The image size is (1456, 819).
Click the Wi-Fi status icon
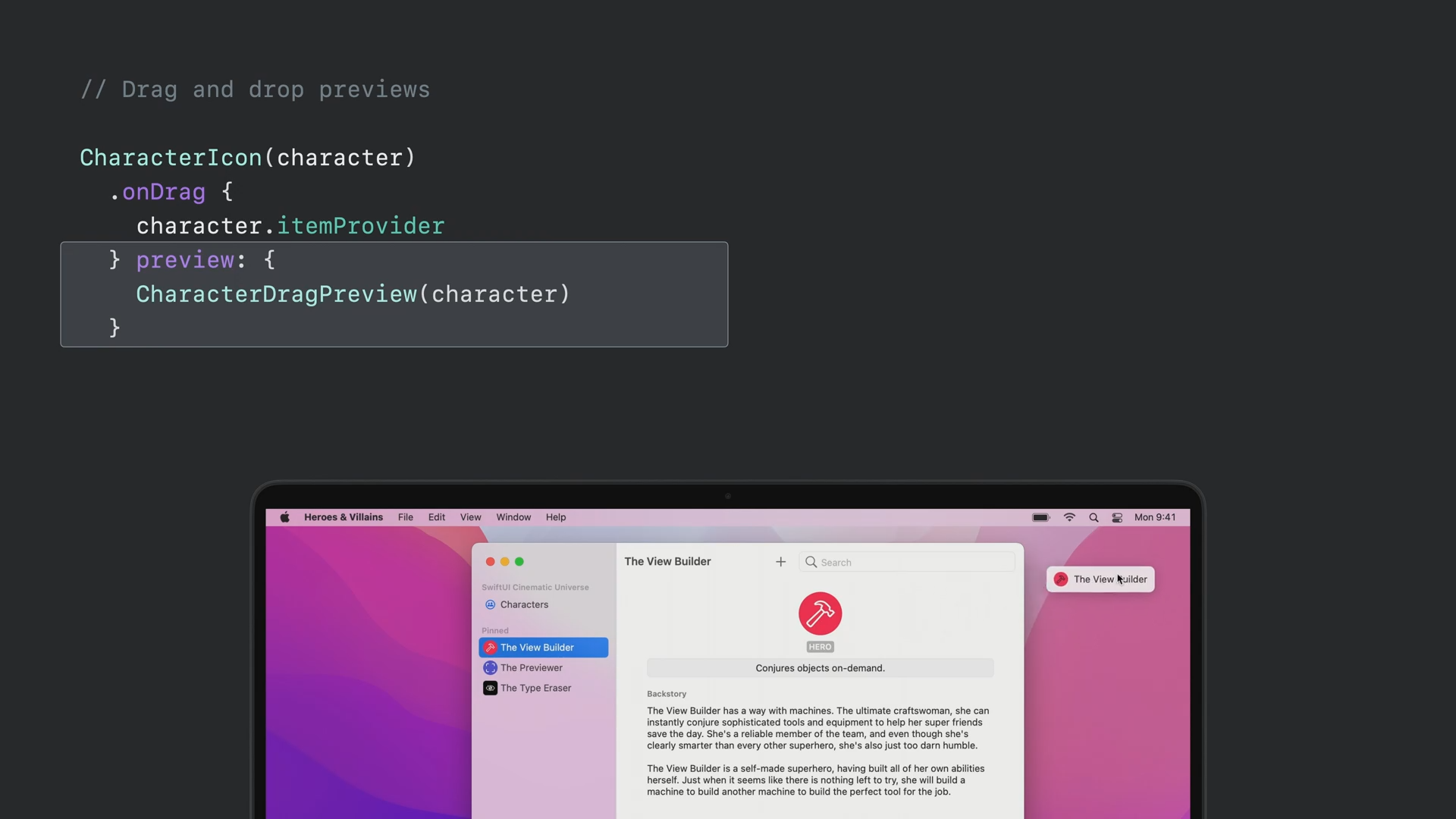click(1069, 517)
